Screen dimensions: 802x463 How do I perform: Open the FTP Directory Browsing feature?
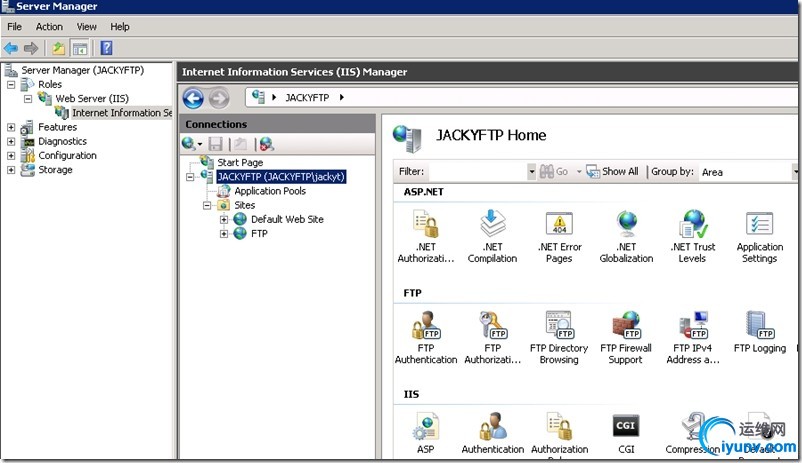[x=559, y=338]
